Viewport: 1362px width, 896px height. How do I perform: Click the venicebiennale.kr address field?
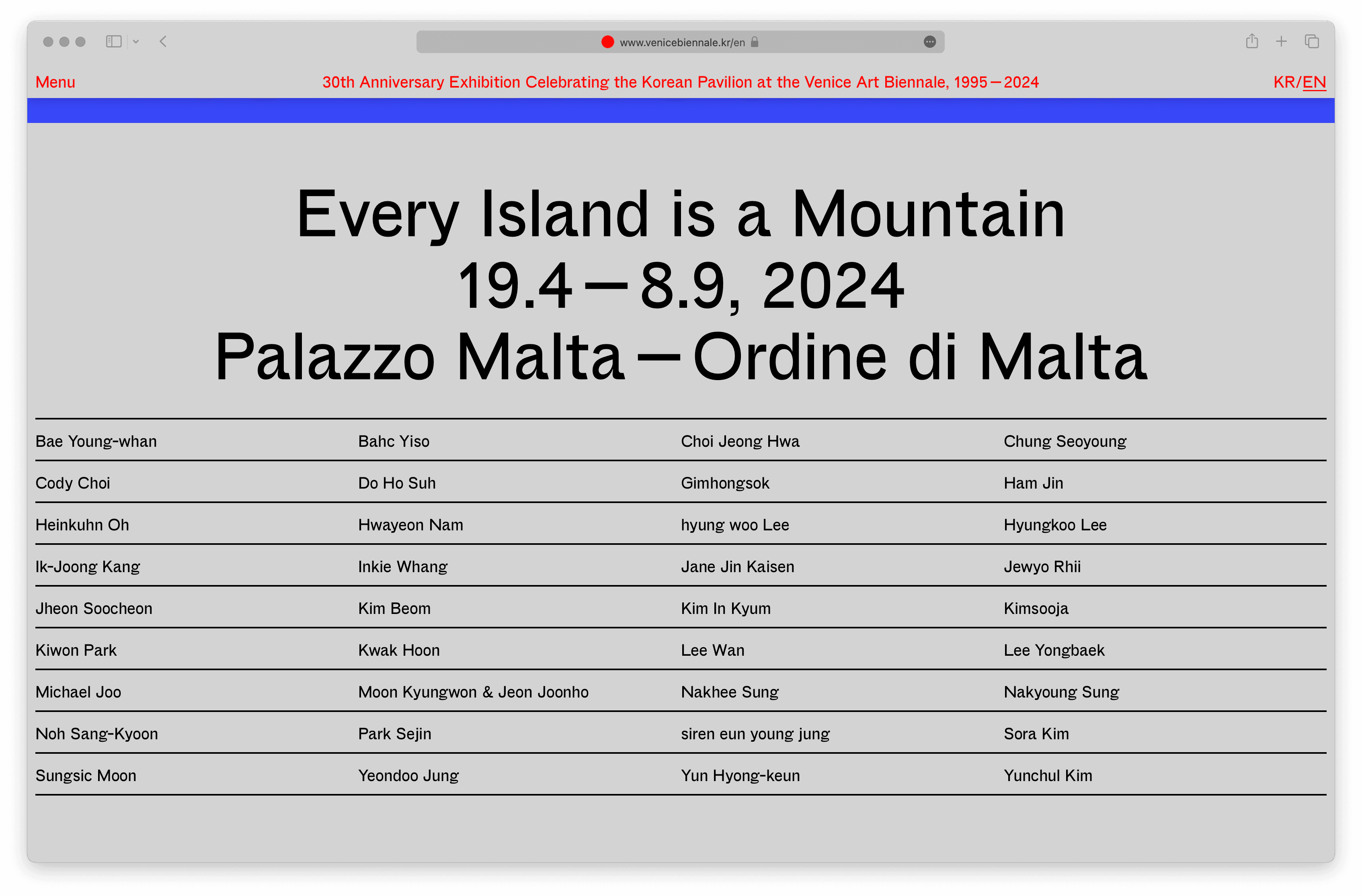pos(682,42)
